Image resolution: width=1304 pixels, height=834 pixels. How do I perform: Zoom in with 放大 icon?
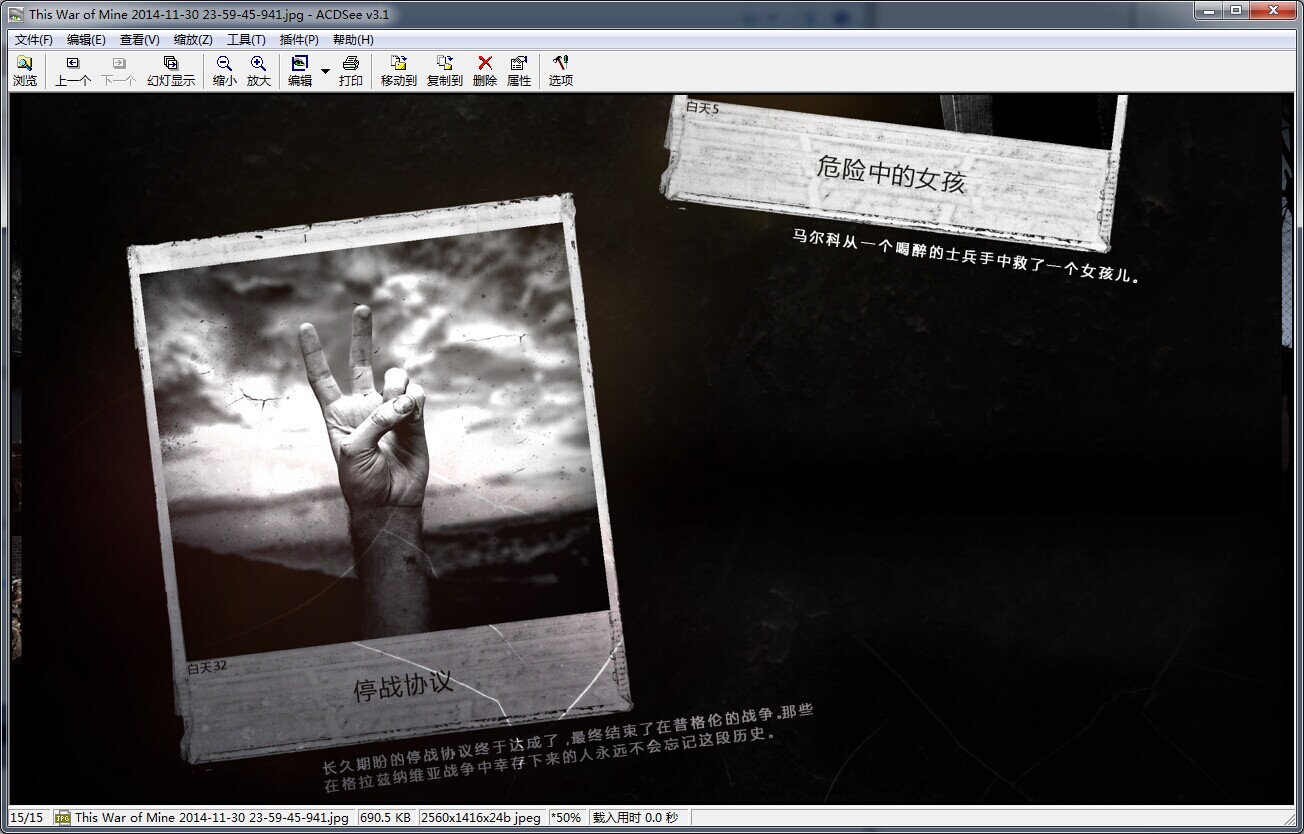(259, 71)
